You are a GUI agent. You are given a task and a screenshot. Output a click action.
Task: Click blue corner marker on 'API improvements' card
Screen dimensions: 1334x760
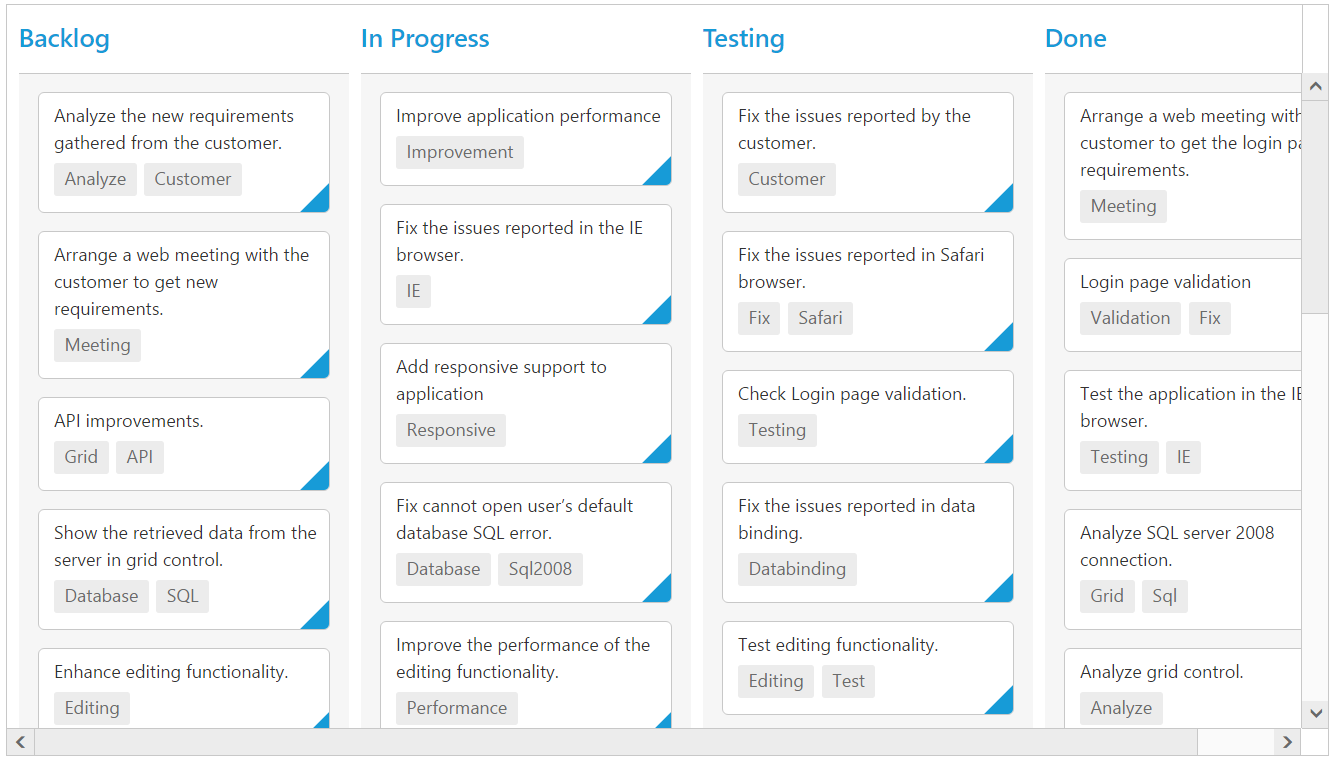(319, 480)
